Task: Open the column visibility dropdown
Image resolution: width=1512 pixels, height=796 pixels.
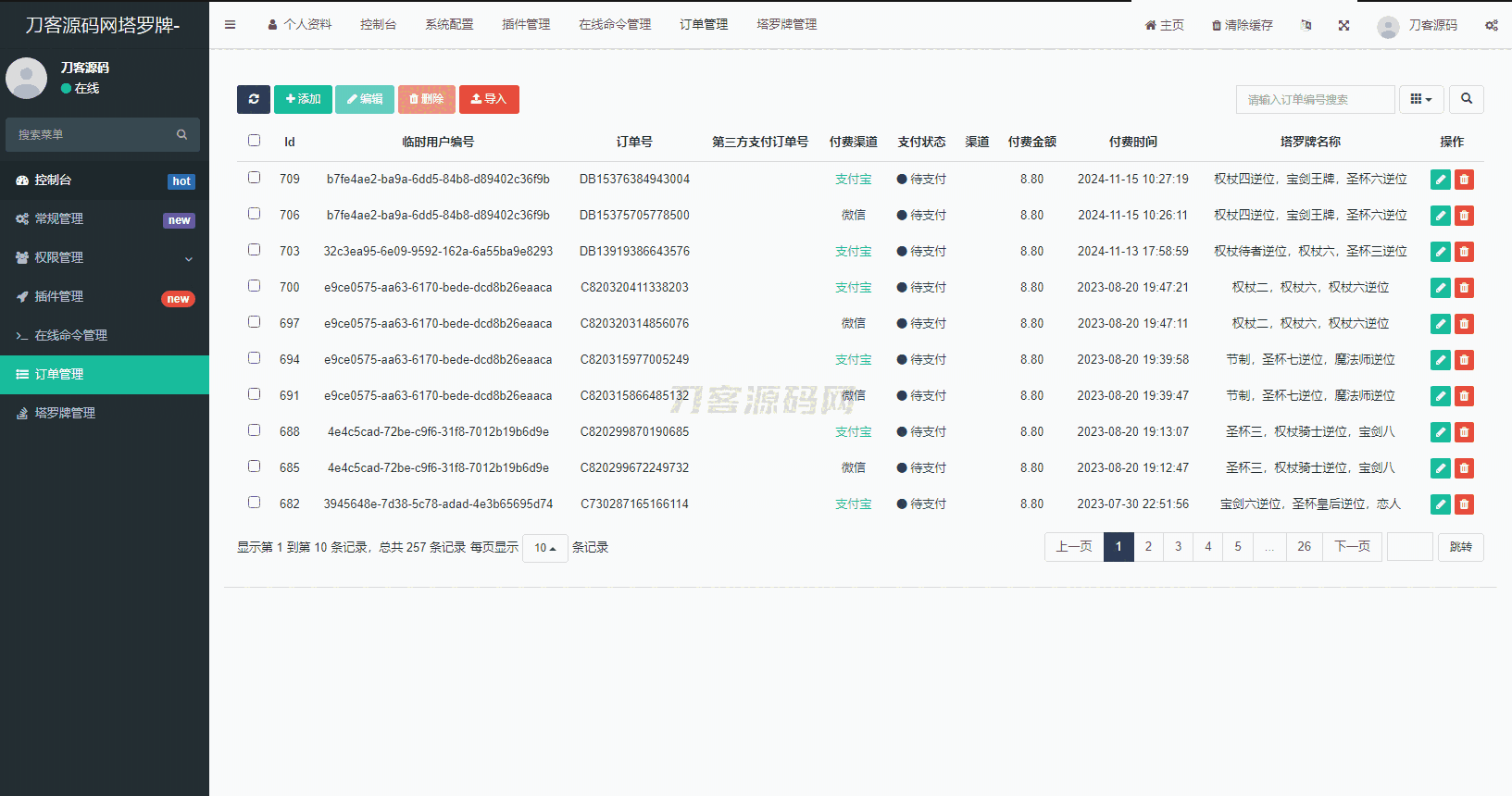Action: click(1420, 99)
